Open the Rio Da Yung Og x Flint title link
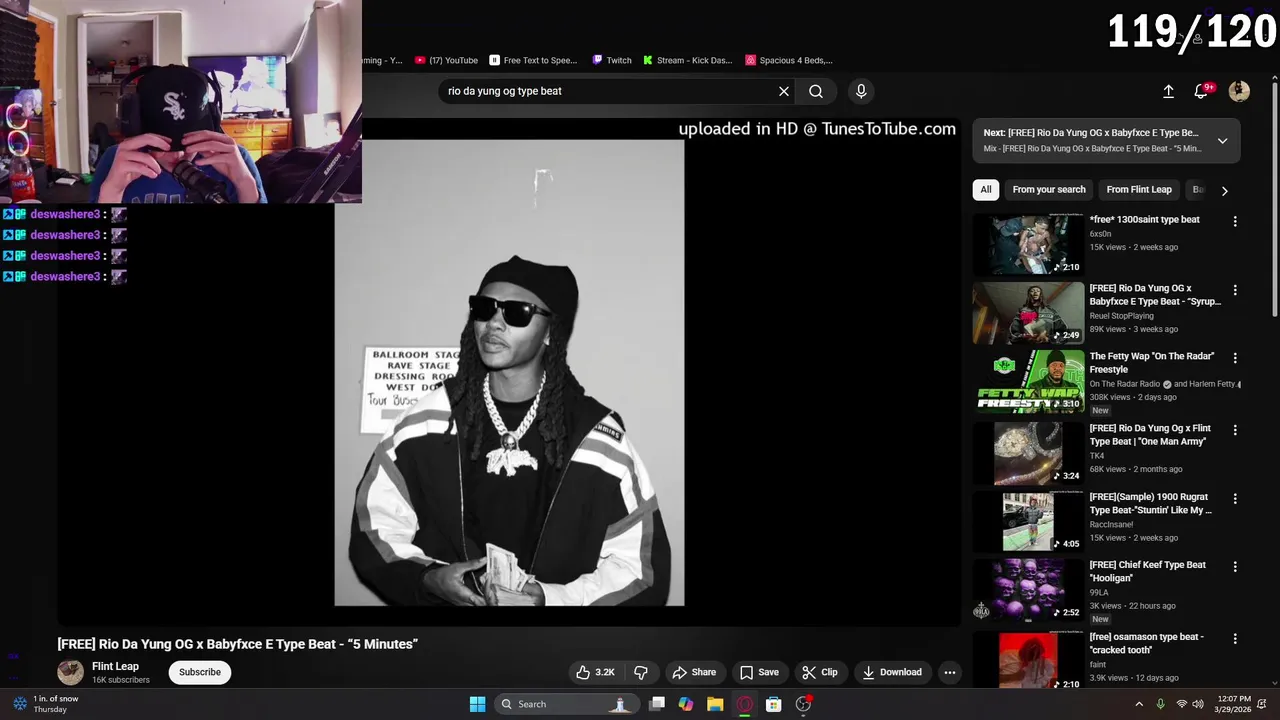The height and width of the screenshot is (720, 1280). point(1150,435)
